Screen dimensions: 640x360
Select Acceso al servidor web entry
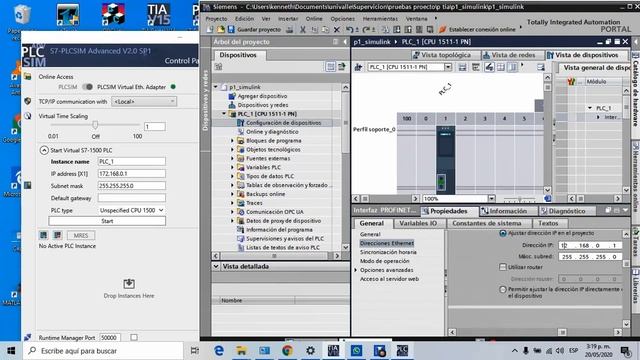389,279
